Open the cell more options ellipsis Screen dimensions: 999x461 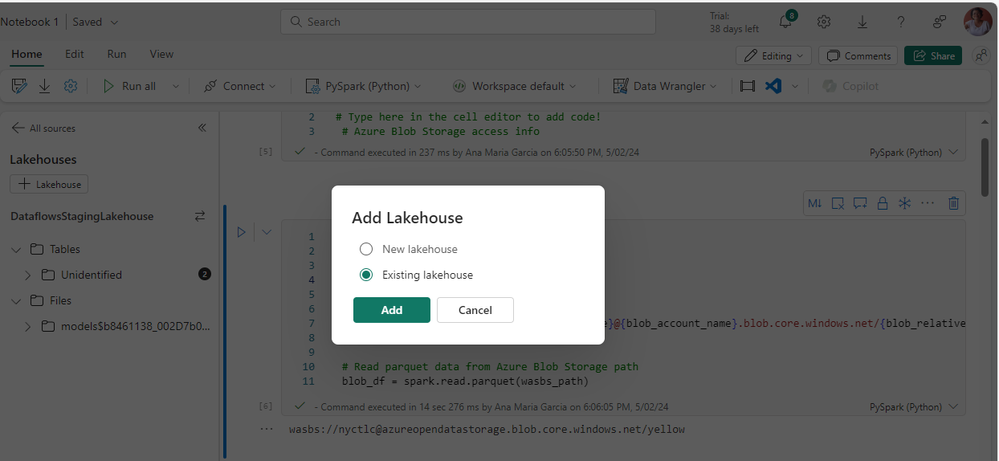click(928, 203)
